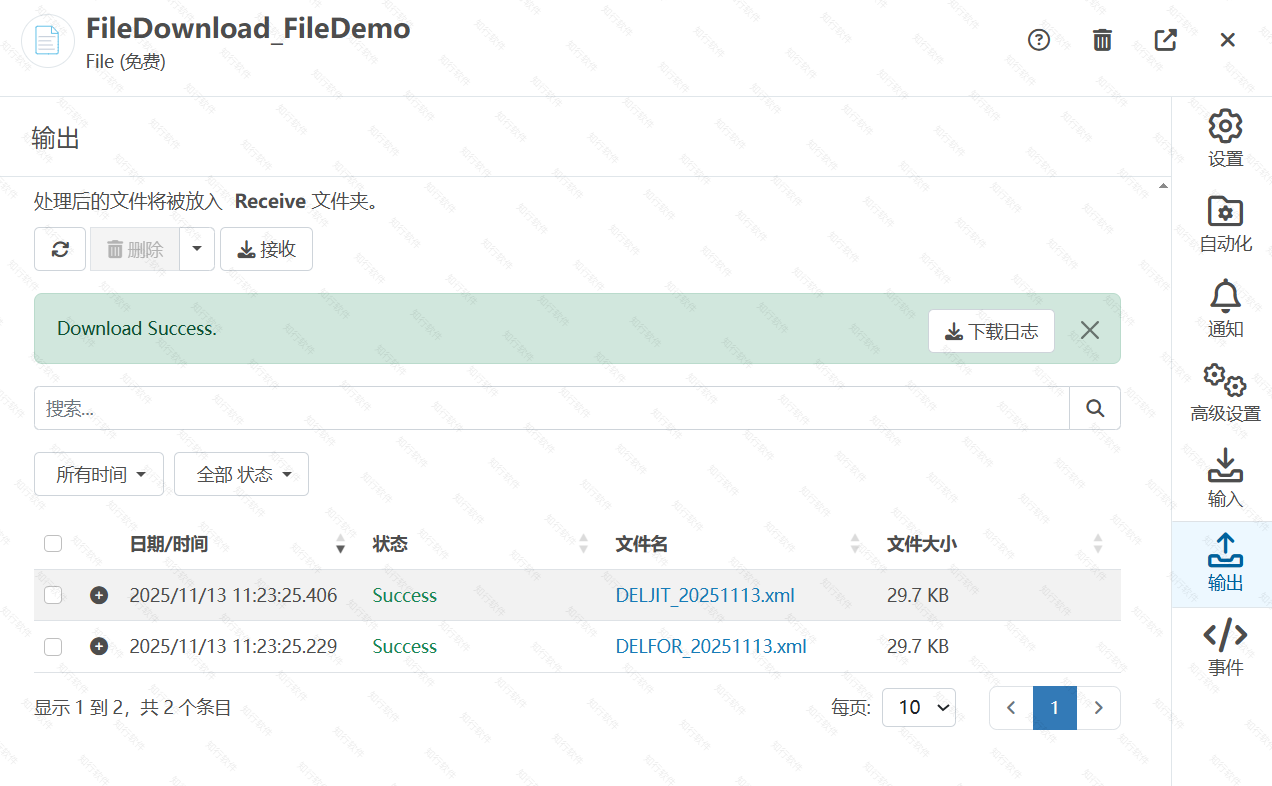Open the 事件 panel
The width and height of the screenshot is (1272, 786).
pyautogui.click(x=1225, y=648)
